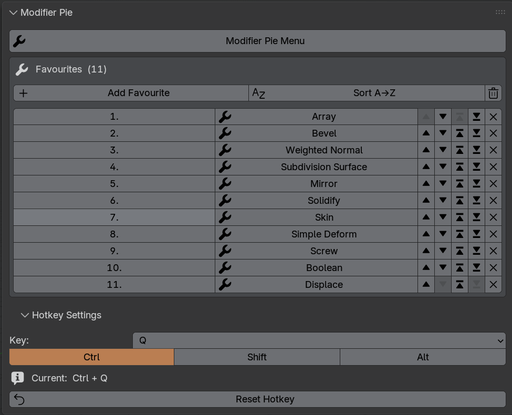
Task: Open the Solidify modifier selector
Action: click(316, 200)
